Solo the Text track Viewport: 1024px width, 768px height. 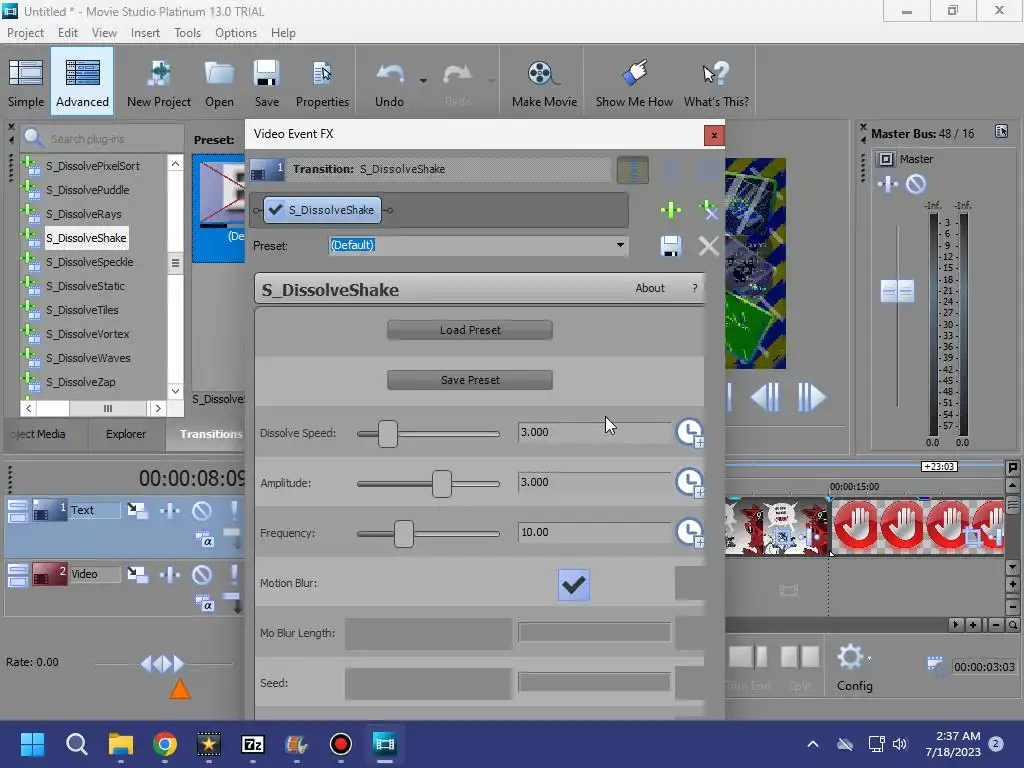click(234, 510)
